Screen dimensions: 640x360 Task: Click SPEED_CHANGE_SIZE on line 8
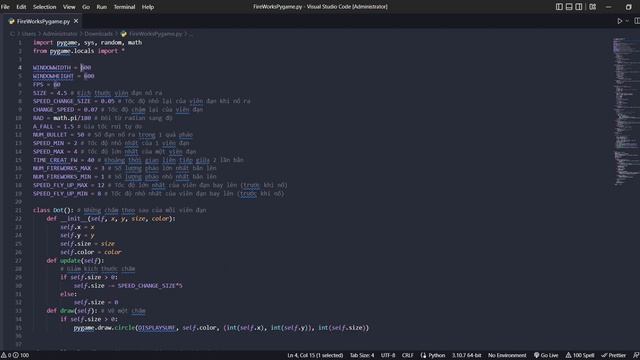point(62,101)
